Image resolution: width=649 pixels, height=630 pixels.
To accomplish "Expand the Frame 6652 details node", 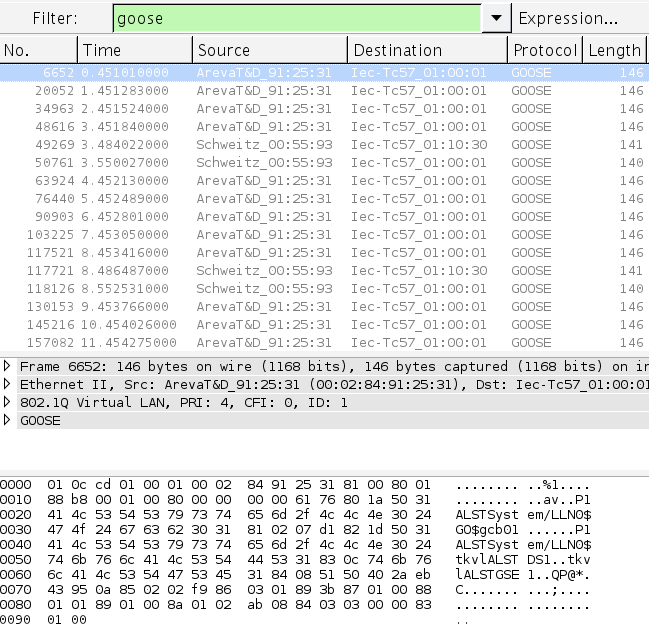I will pos(7,366).
